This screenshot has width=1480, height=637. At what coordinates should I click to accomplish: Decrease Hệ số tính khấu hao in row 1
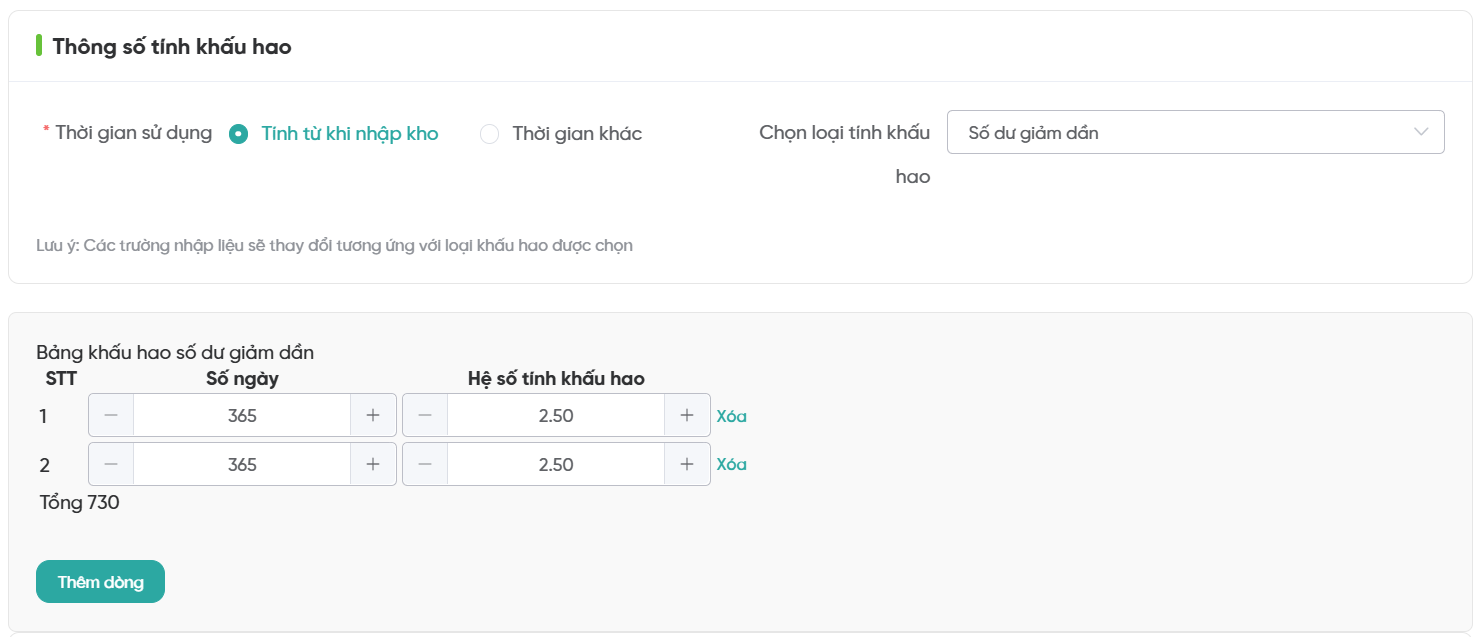(425, 415)
